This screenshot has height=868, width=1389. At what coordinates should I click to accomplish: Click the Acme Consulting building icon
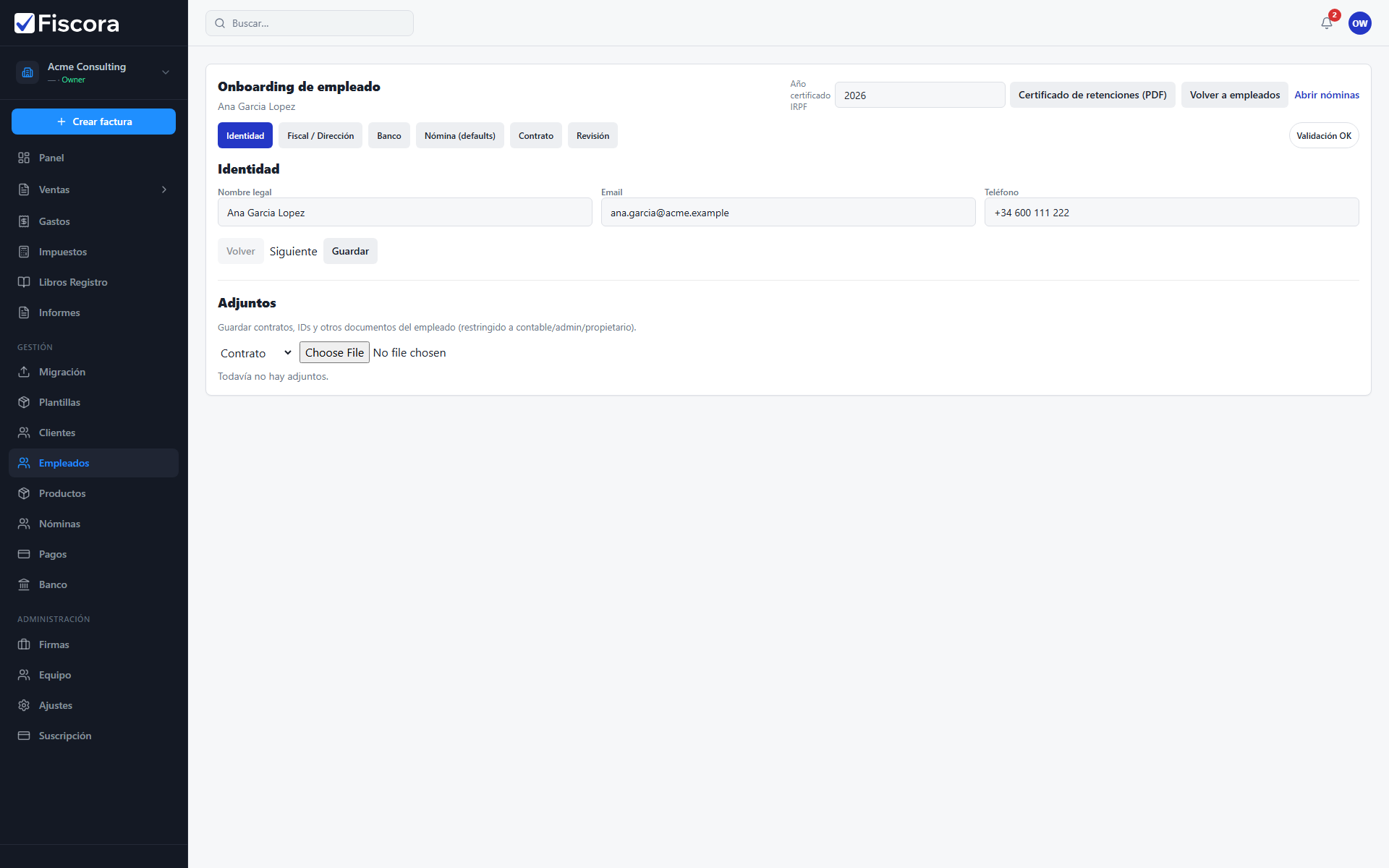[27, 72]
